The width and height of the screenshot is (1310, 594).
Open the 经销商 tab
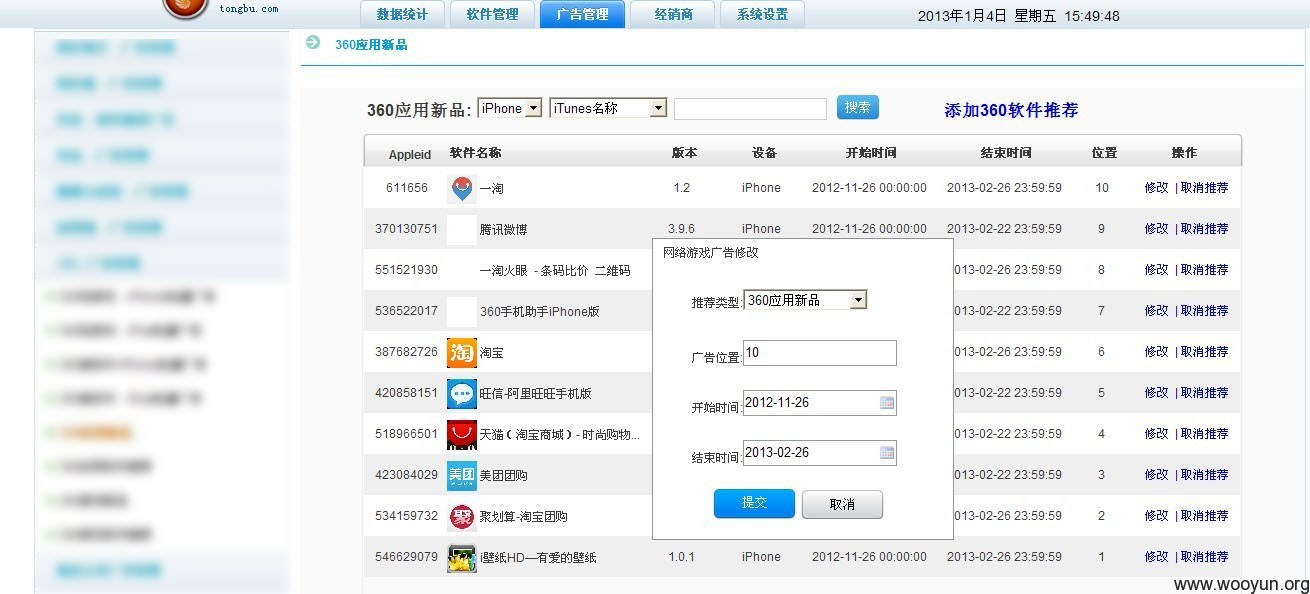[673, 14]
